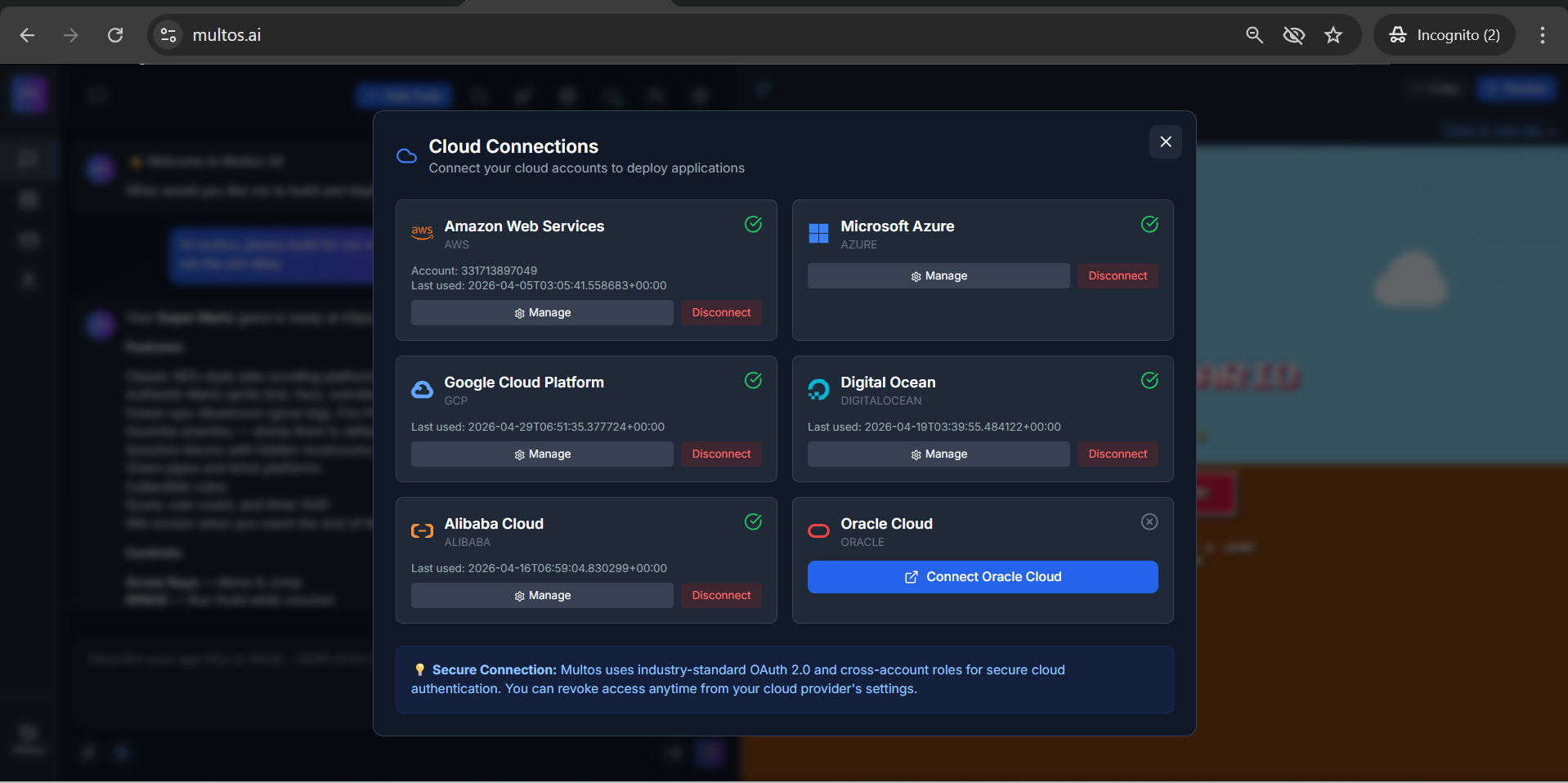Click the AWS connected checkmark icon
Viewport: 1568px width, 783px height.
753,224
